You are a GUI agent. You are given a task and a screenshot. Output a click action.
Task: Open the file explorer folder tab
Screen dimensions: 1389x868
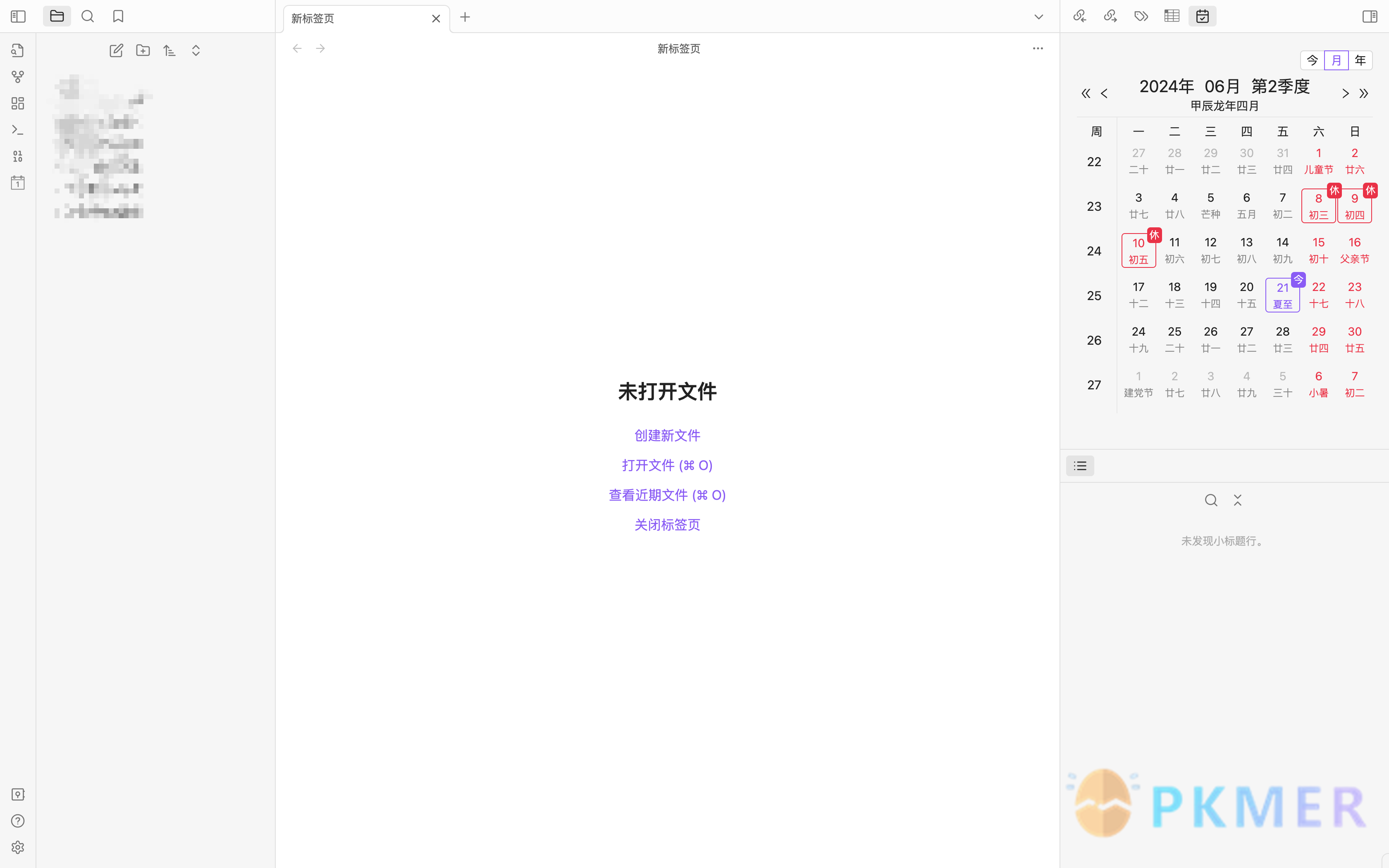pyautogui.click(x=57, y=16)
